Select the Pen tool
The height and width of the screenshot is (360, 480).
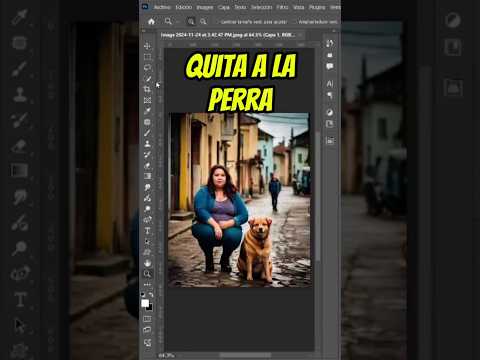click(147, 220)
